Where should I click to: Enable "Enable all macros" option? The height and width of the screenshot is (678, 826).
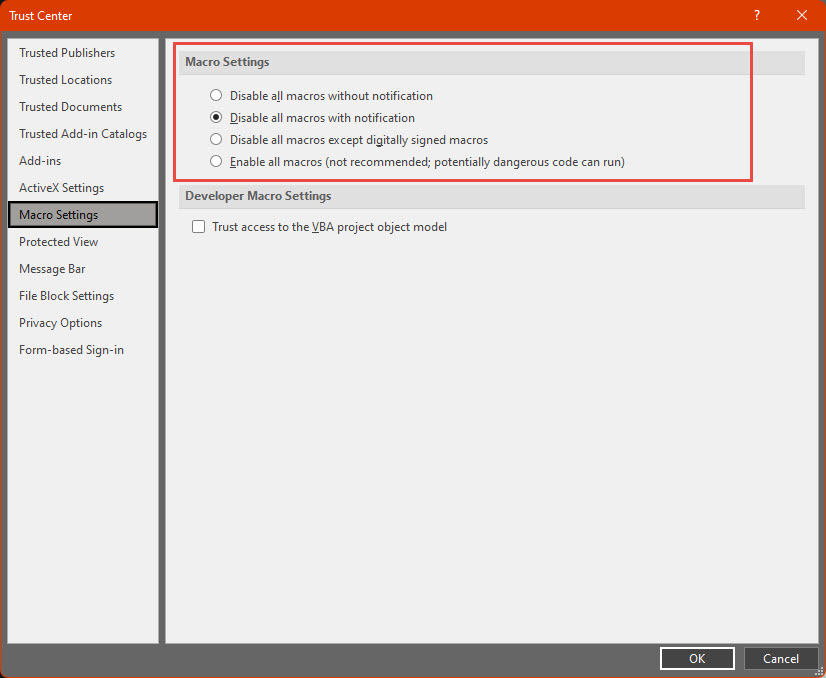point(215,160)
